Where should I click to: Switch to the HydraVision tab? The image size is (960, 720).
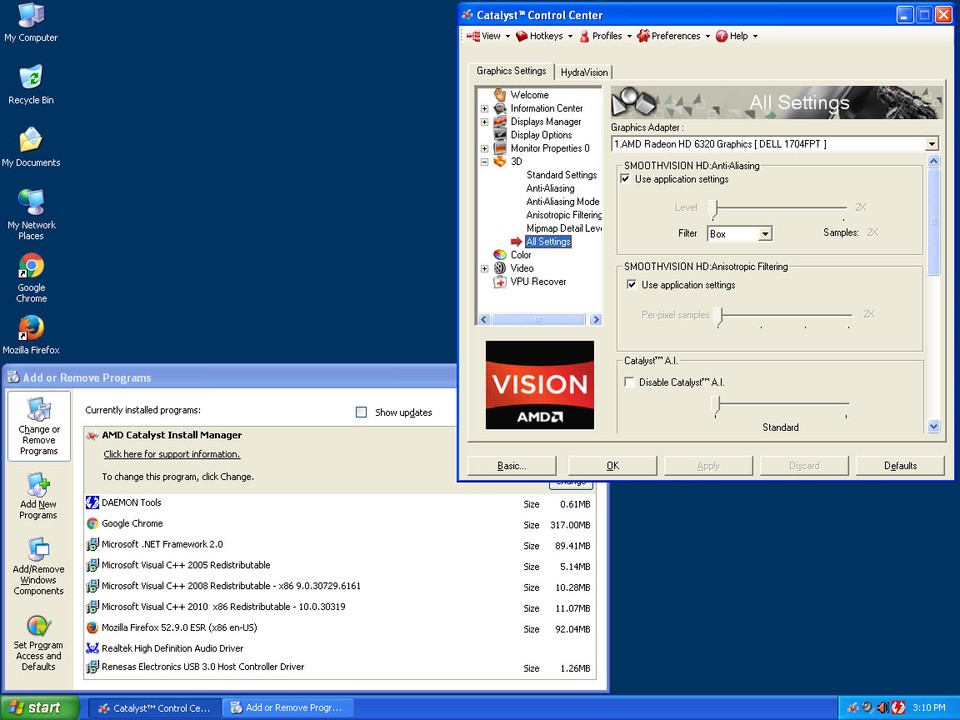[584, 72]
